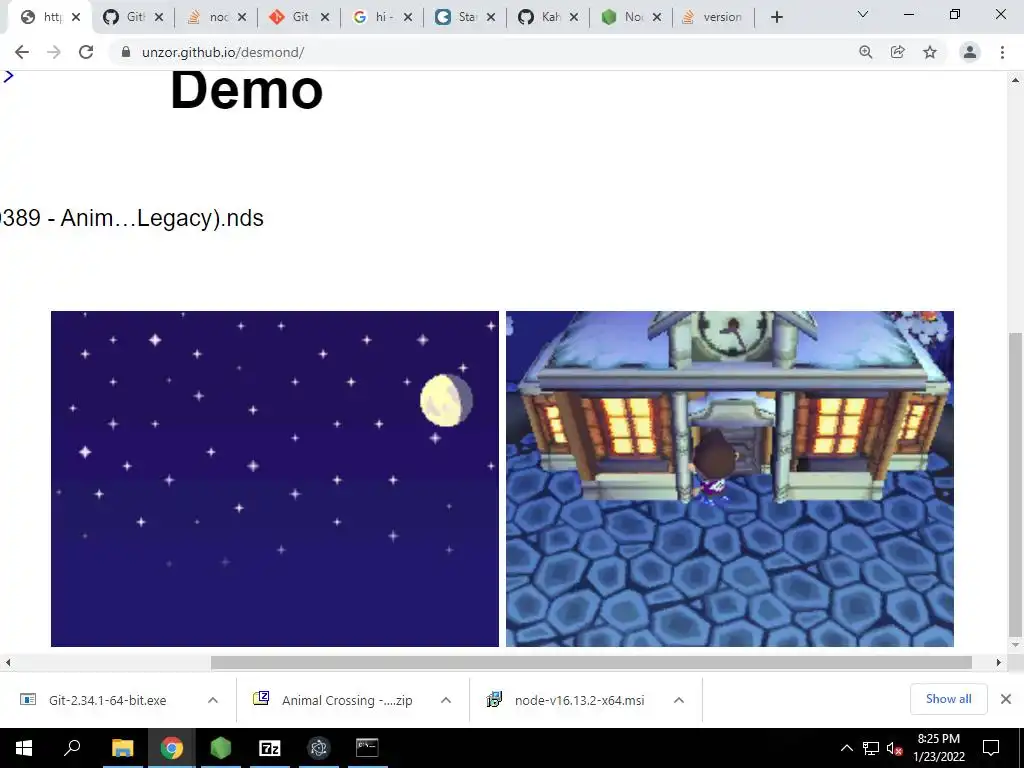Click the forward navigation arrow
Image resolution: width=1024 pixels, height=768 pixels.
[54, 52]
